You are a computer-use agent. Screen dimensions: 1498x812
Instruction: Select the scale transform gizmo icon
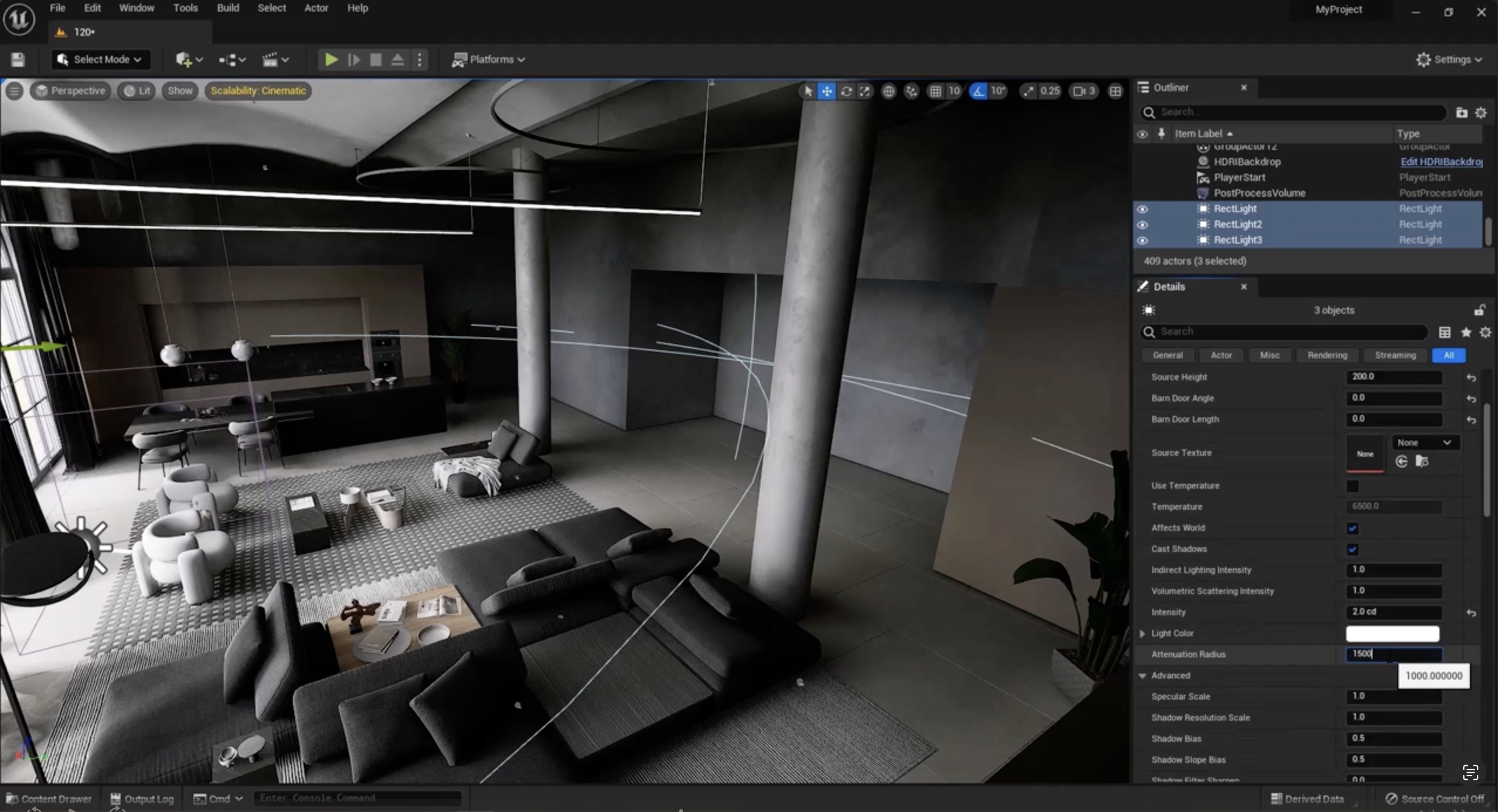coord(865,91)
